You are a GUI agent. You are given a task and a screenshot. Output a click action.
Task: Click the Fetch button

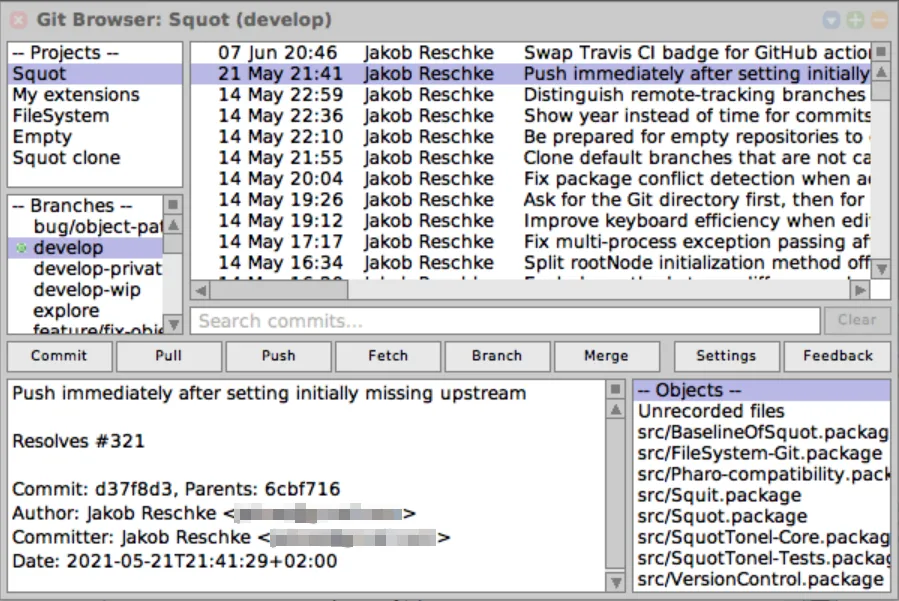[388, 356]
